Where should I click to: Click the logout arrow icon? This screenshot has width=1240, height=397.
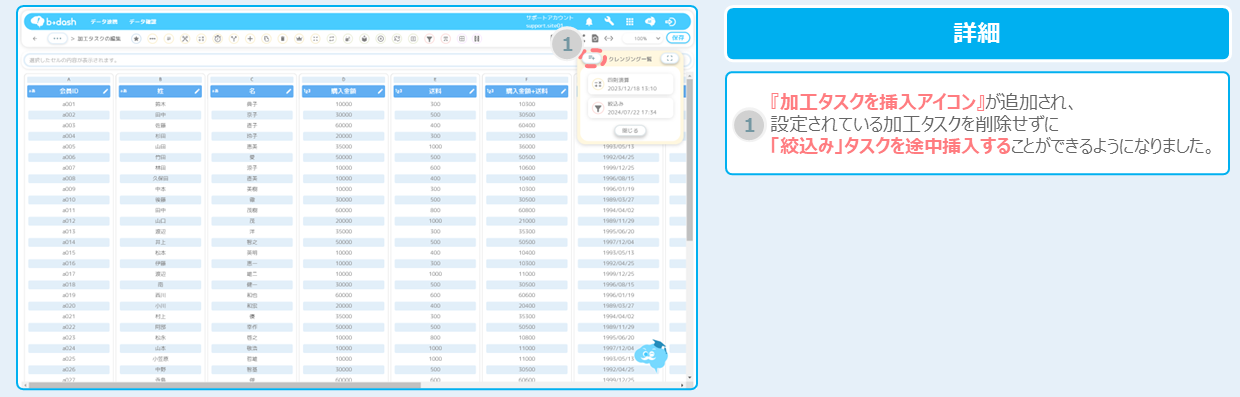coord(671,21)
